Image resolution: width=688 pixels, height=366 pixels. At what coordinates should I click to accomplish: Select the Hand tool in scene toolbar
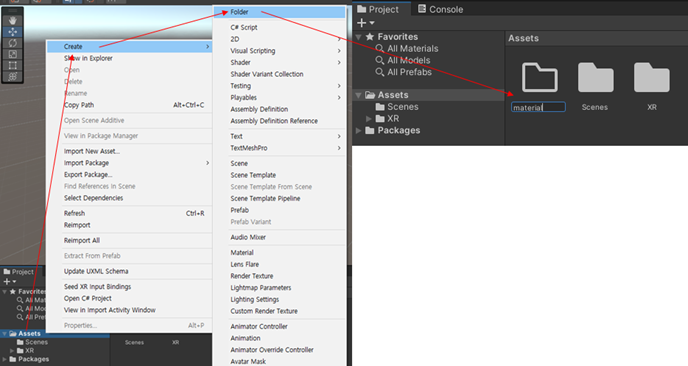(x=12, y=20)
